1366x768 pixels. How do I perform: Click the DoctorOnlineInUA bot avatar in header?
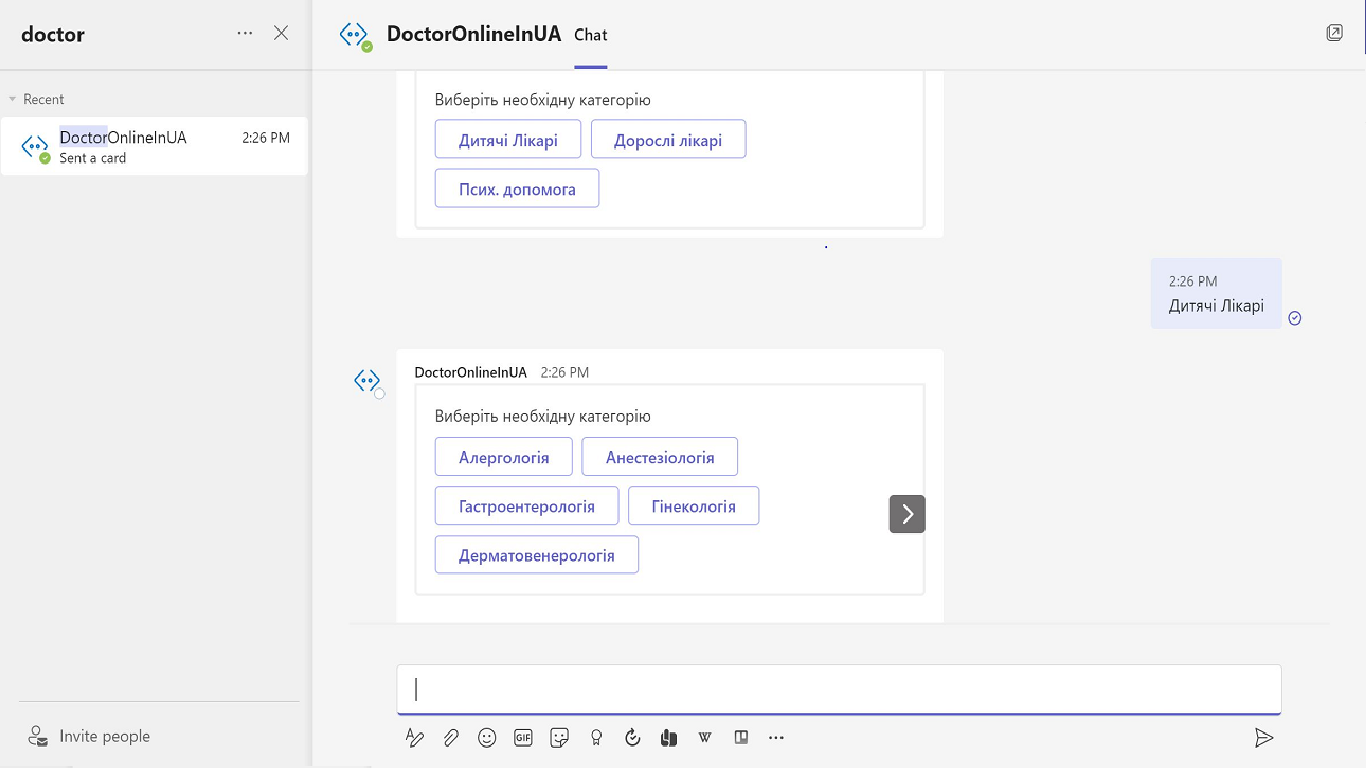pos(355,35)
